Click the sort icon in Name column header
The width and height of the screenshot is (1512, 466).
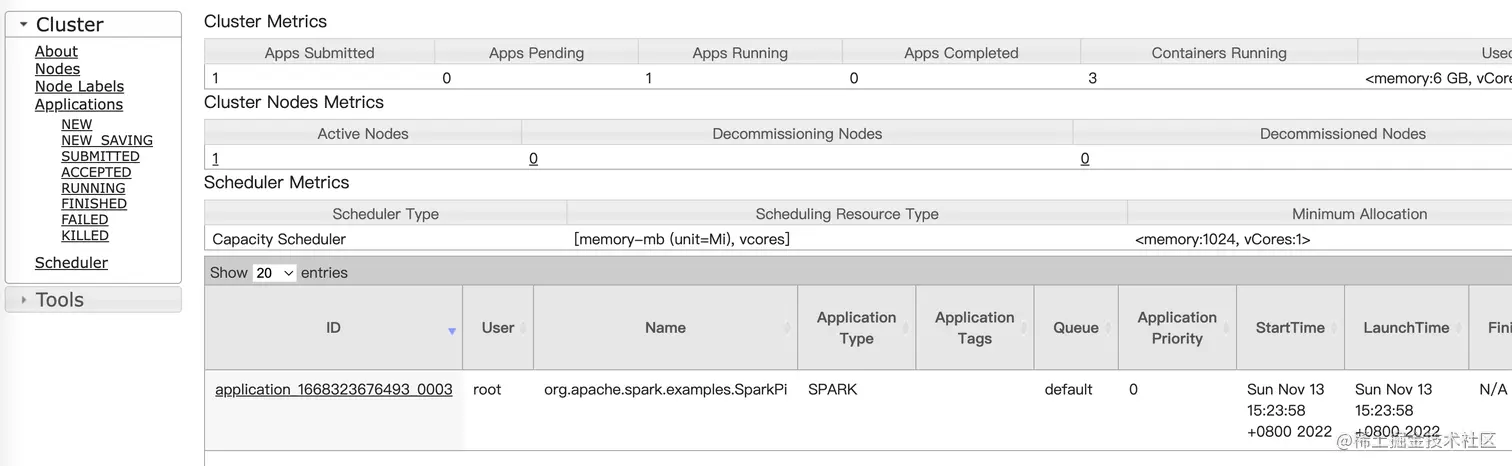tap(788, 328)
